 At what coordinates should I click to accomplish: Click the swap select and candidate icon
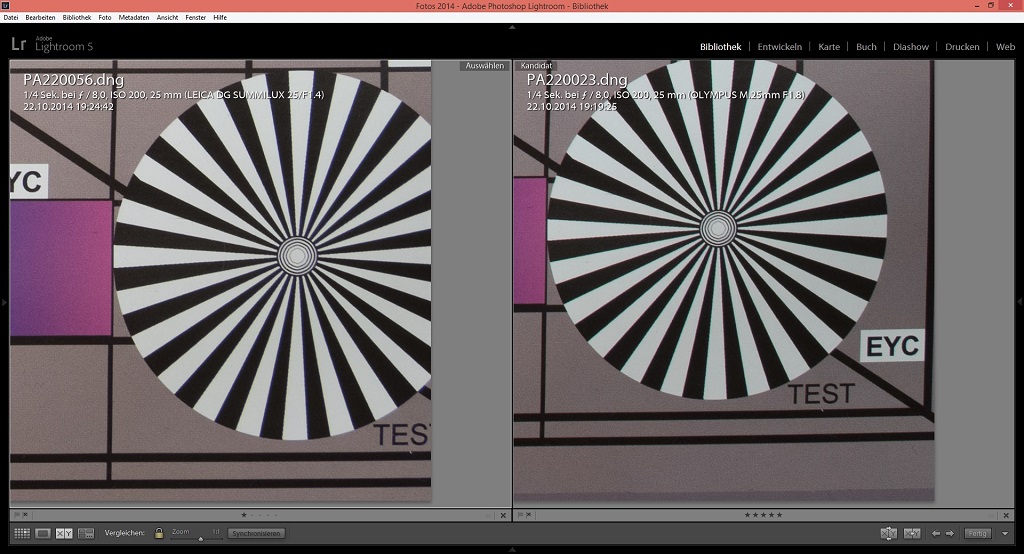[x=888, y=534]
